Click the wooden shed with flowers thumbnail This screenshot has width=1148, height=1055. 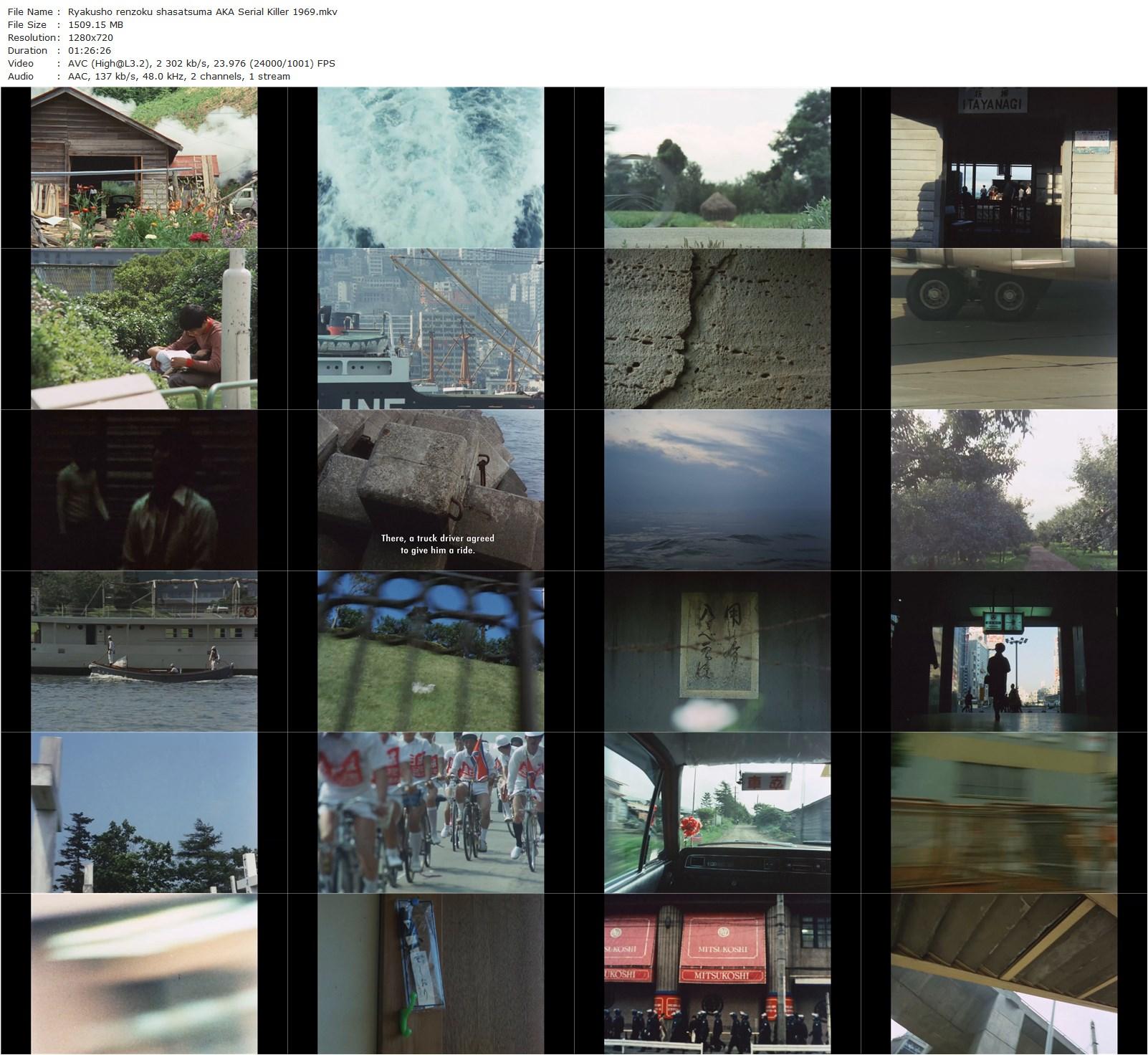[x=144, y=168]
